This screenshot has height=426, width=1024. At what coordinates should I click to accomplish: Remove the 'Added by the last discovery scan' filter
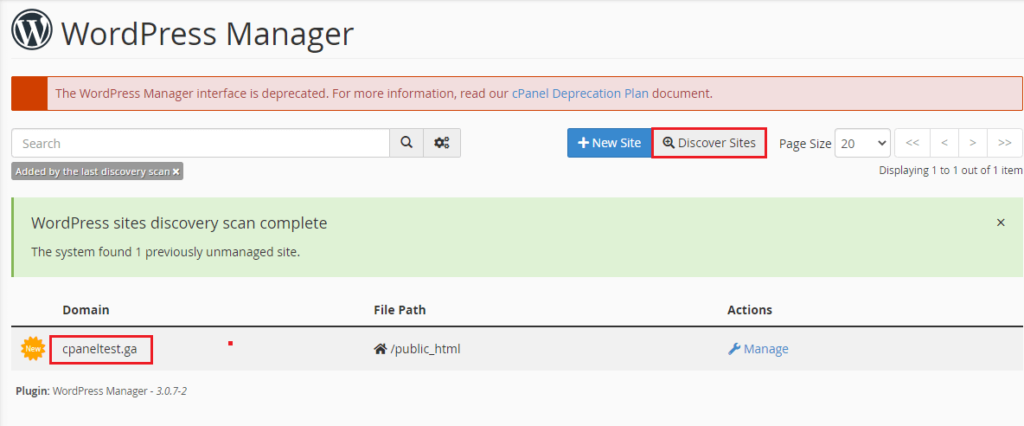tap(176, 172)
